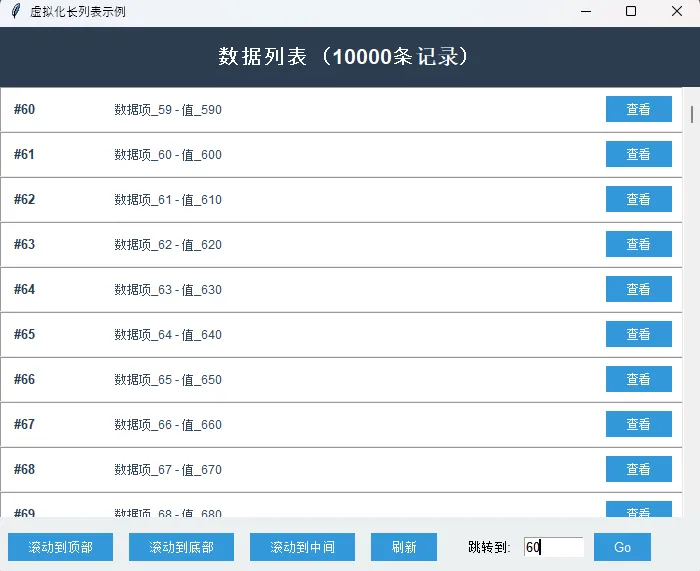The width and height of the screenshot is (700, 571).
Task: Click 查看 button for row #68
Action: coord(638,470)
